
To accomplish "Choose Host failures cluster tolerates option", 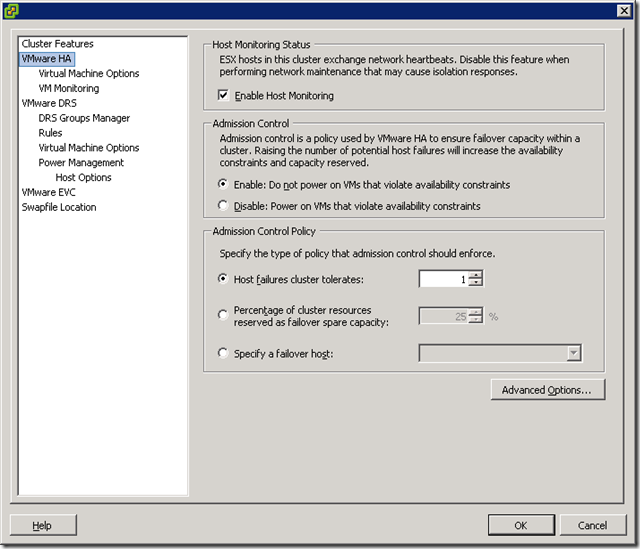I will point(222,279).
